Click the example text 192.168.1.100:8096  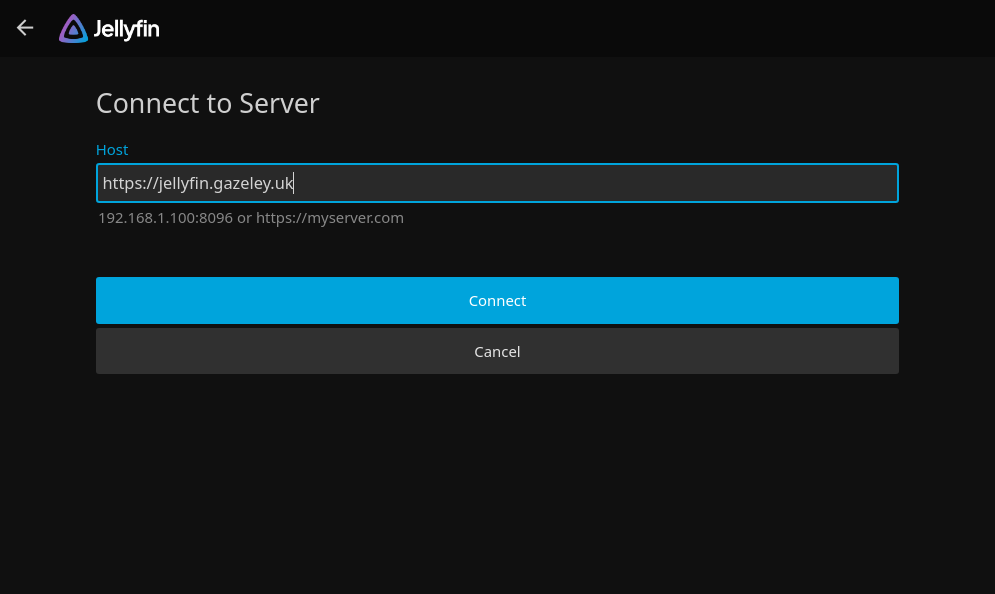165,217
